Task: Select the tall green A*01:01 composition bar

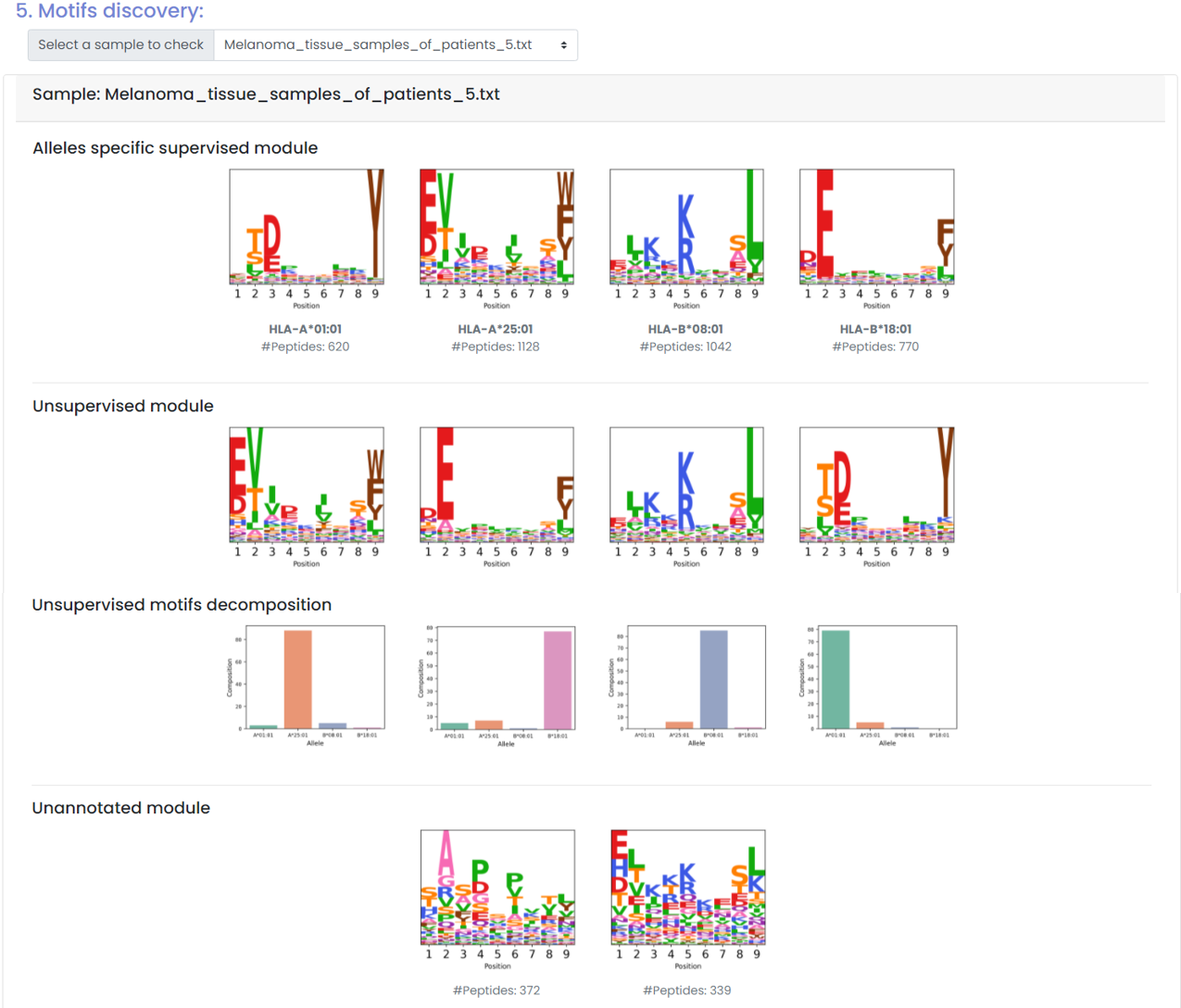Action: point(835,679)
